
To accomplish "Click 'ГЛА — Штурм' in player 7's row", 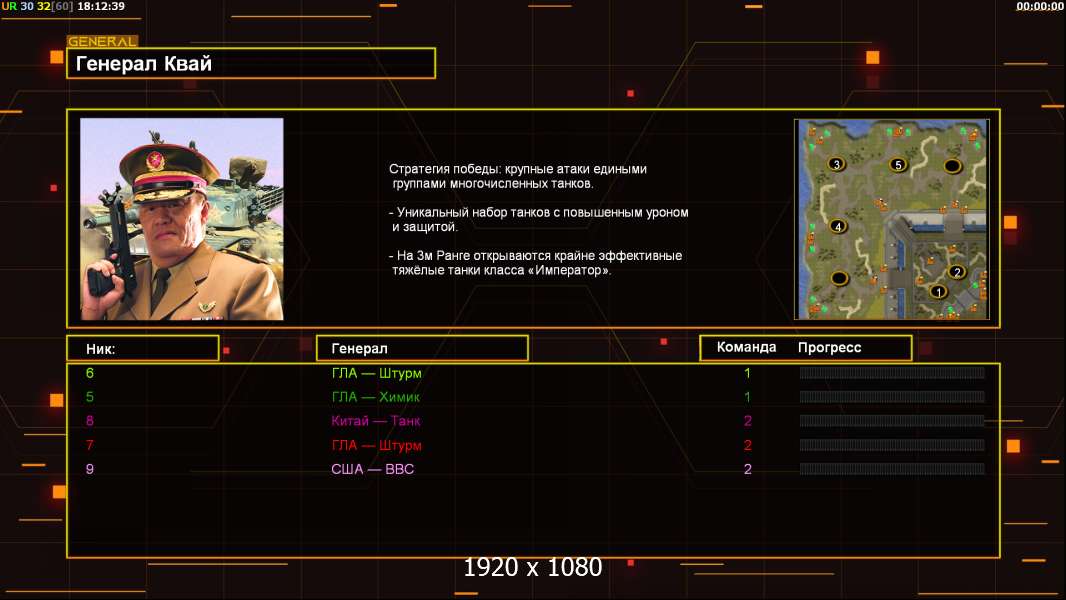I will pyautogui.click(x=377, y=445).
